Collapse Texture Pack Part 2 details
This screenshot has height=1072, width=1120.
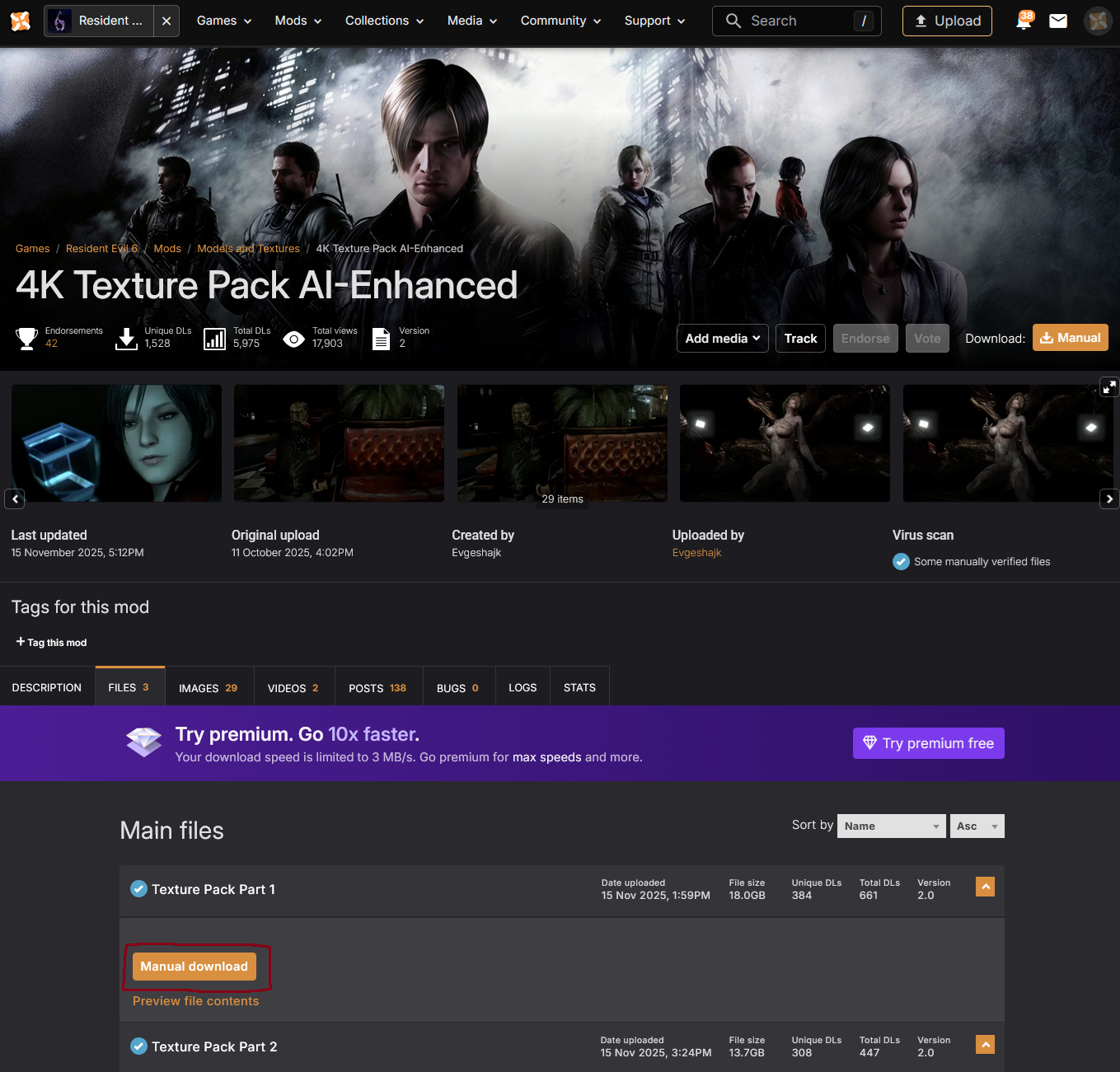click(985, 1044)
